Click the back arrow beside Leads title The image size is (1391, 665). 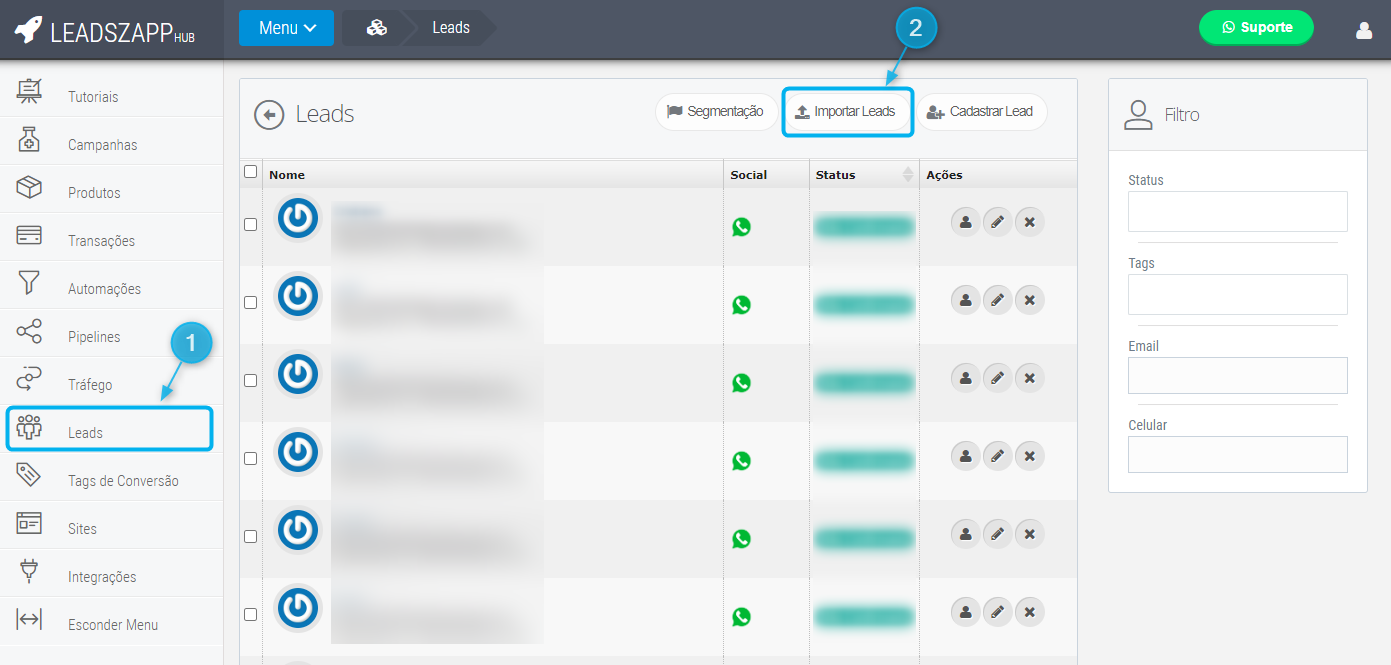coord(269,115)
